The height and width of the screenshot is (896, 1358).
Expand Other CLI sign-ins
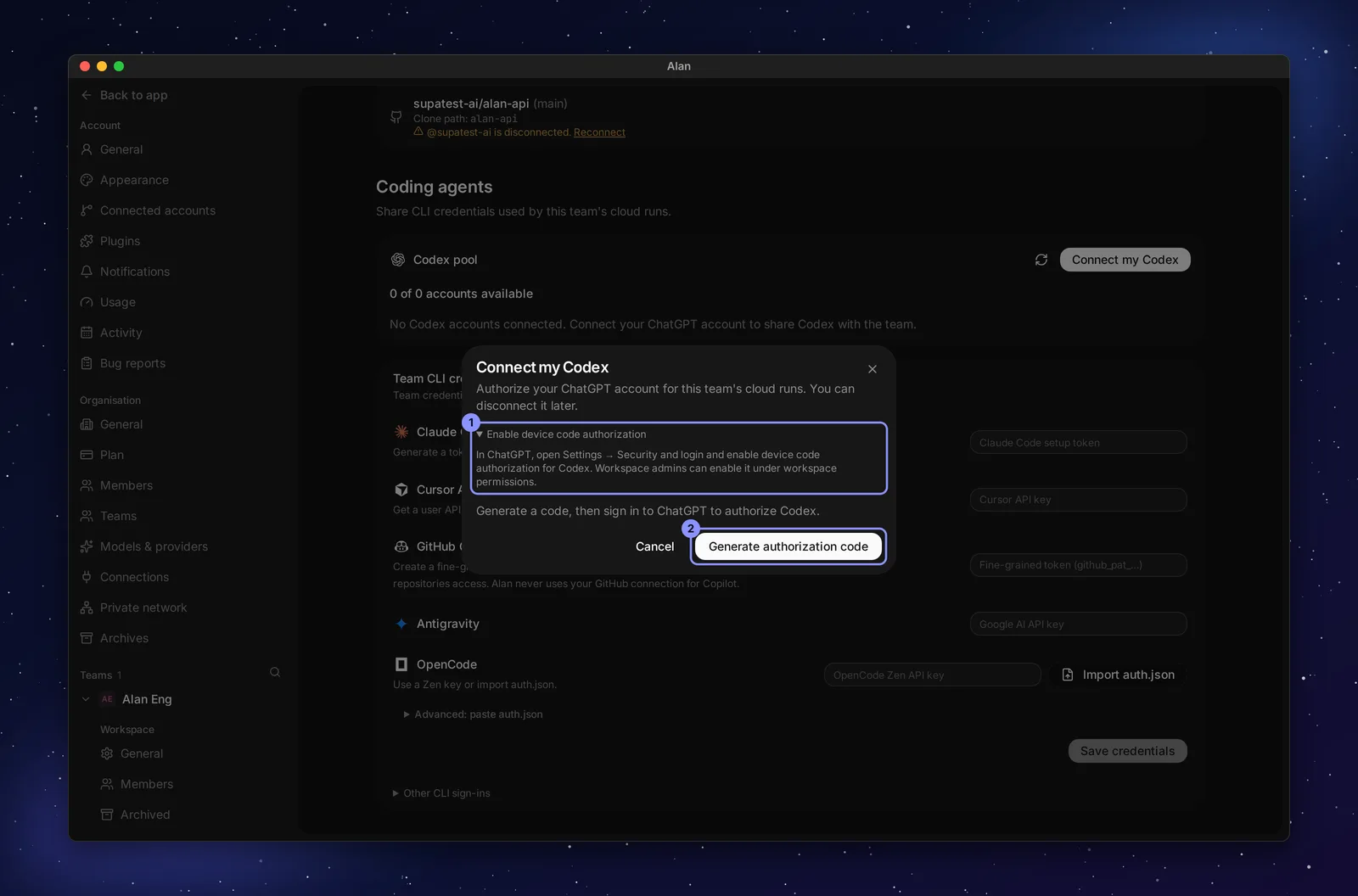(x=441, y=793)
